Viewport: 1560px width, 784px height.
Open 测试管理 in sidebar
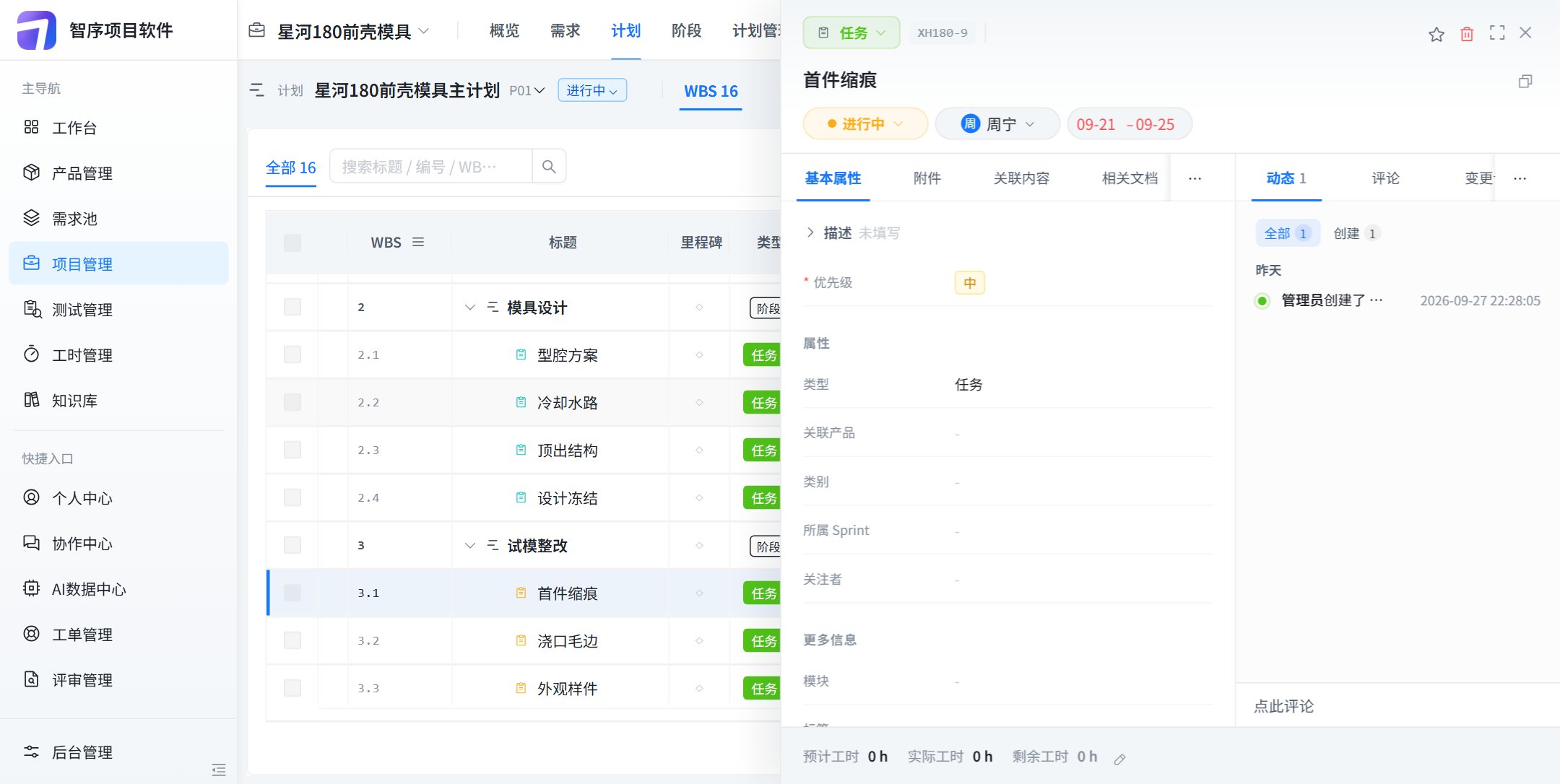[118, 309]
